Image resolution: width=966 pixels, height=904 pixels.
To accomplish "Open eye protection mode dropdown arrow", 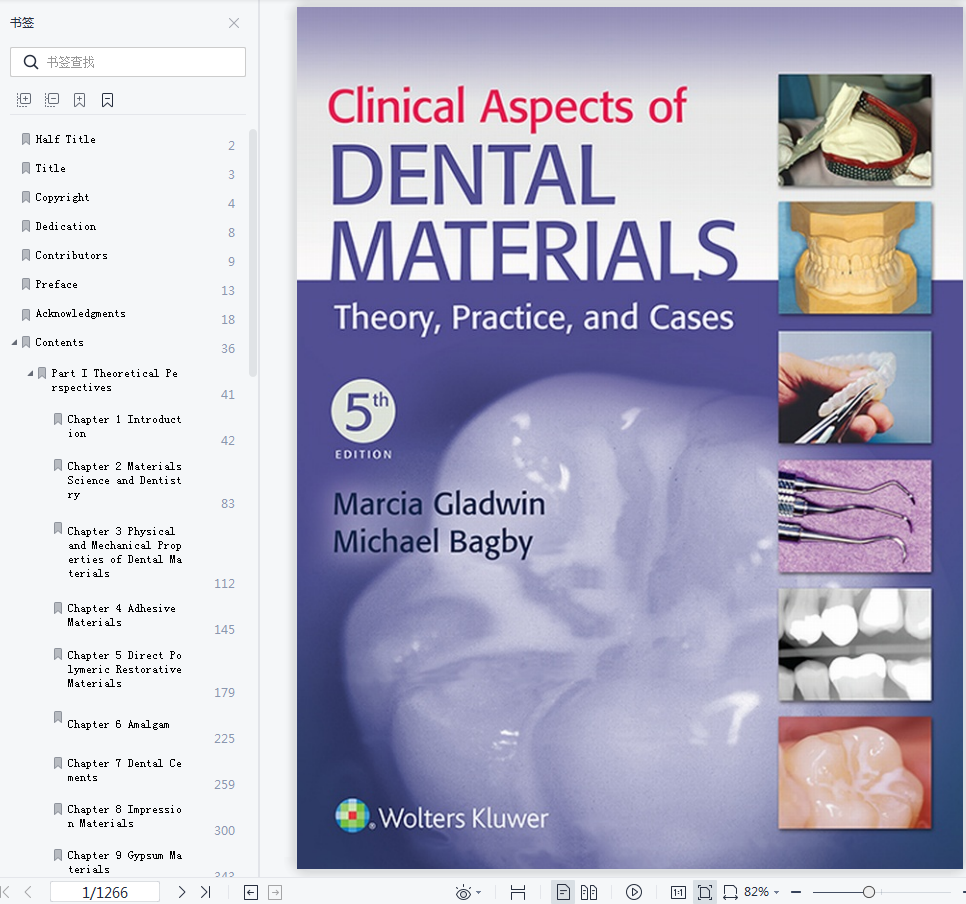I will [479, 892].
